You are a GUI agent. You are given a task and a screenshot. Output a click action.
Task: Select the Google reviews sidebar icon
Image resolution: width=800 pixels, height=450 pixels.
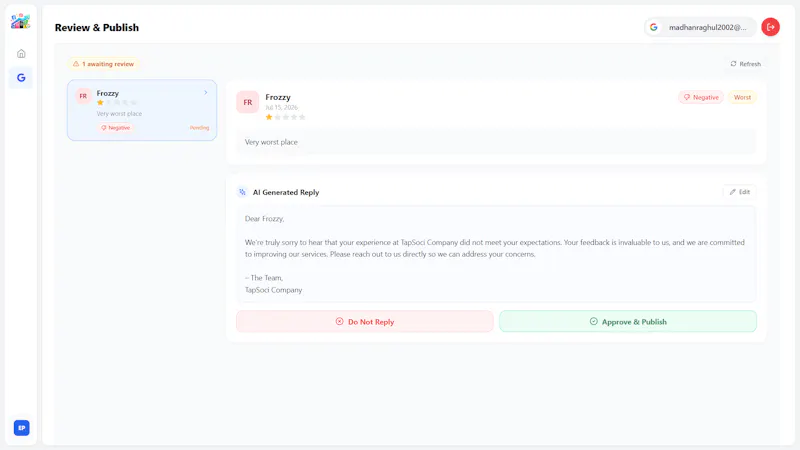pyautogui.click(x=21, y=78)
